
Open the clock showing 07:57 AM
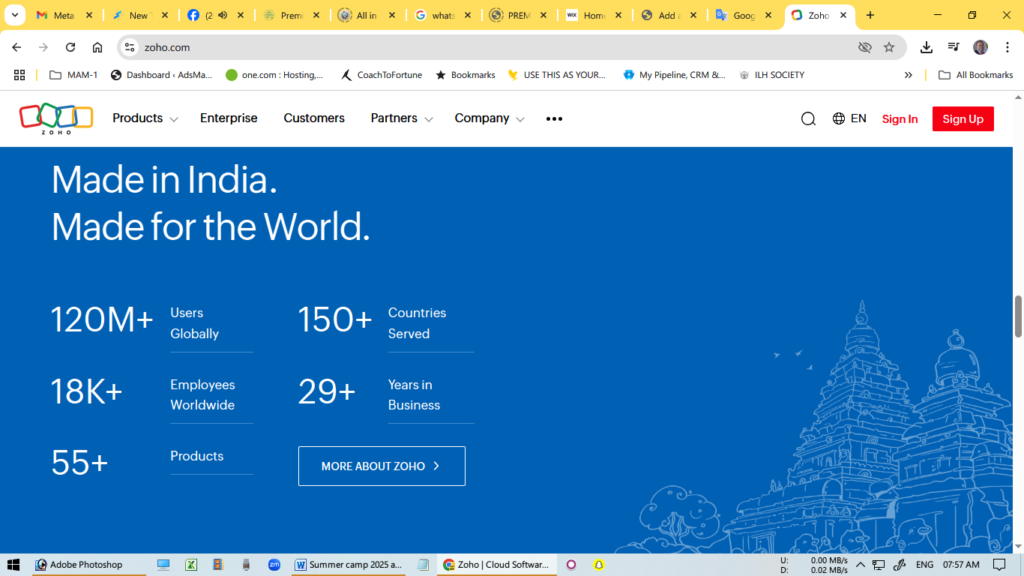961,564
